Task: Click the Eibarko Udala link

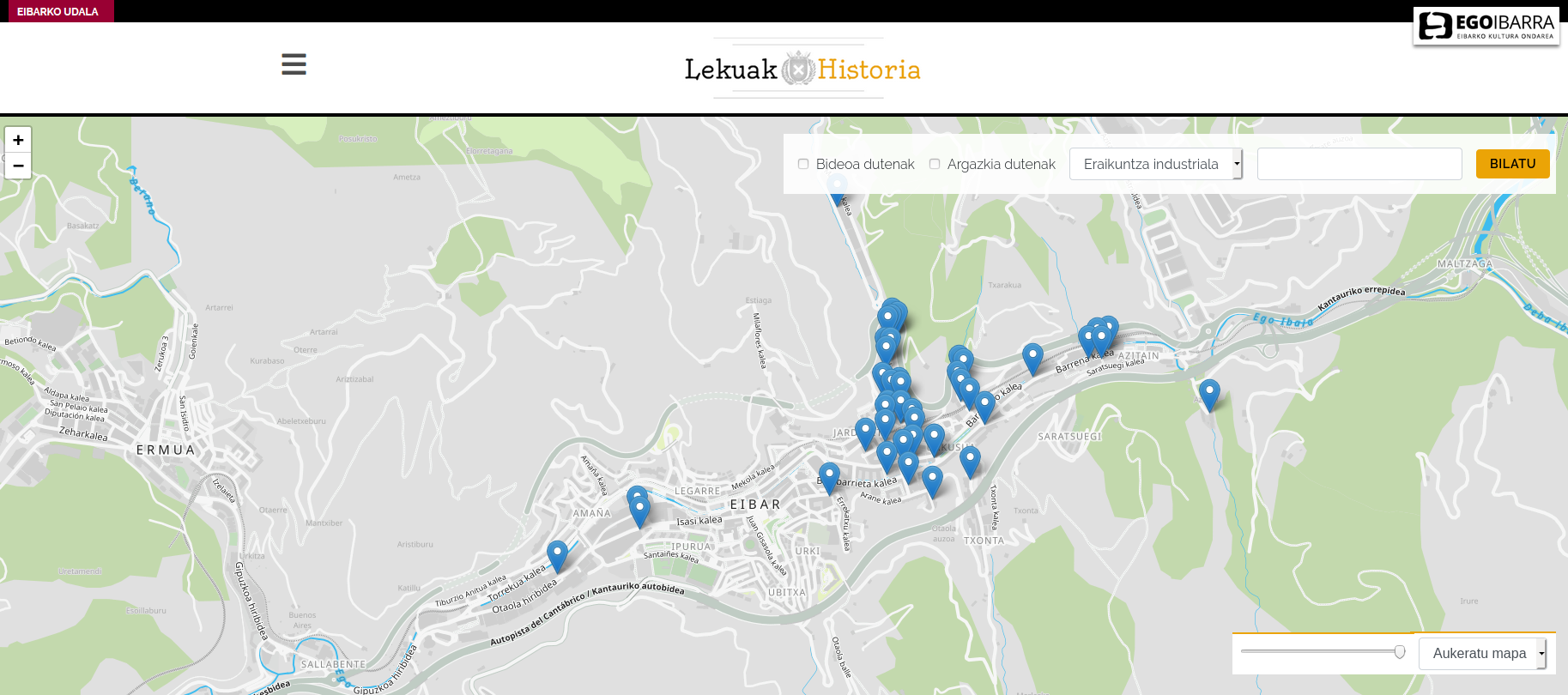Action: click(x=58, y=11)
